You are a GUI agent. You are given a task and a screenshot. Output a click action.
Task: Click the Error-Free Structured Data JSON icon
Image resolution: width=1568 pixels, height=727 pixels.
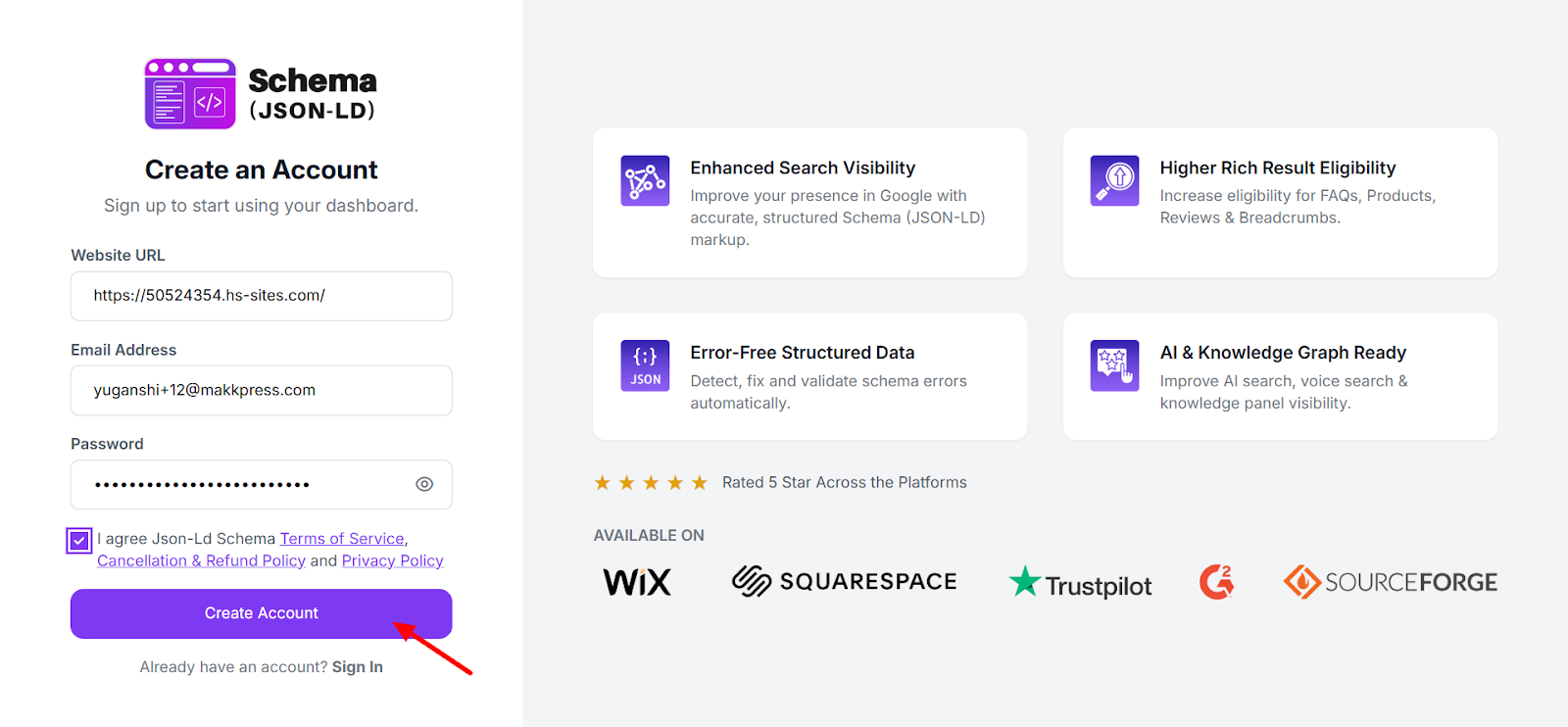(645, 365)
